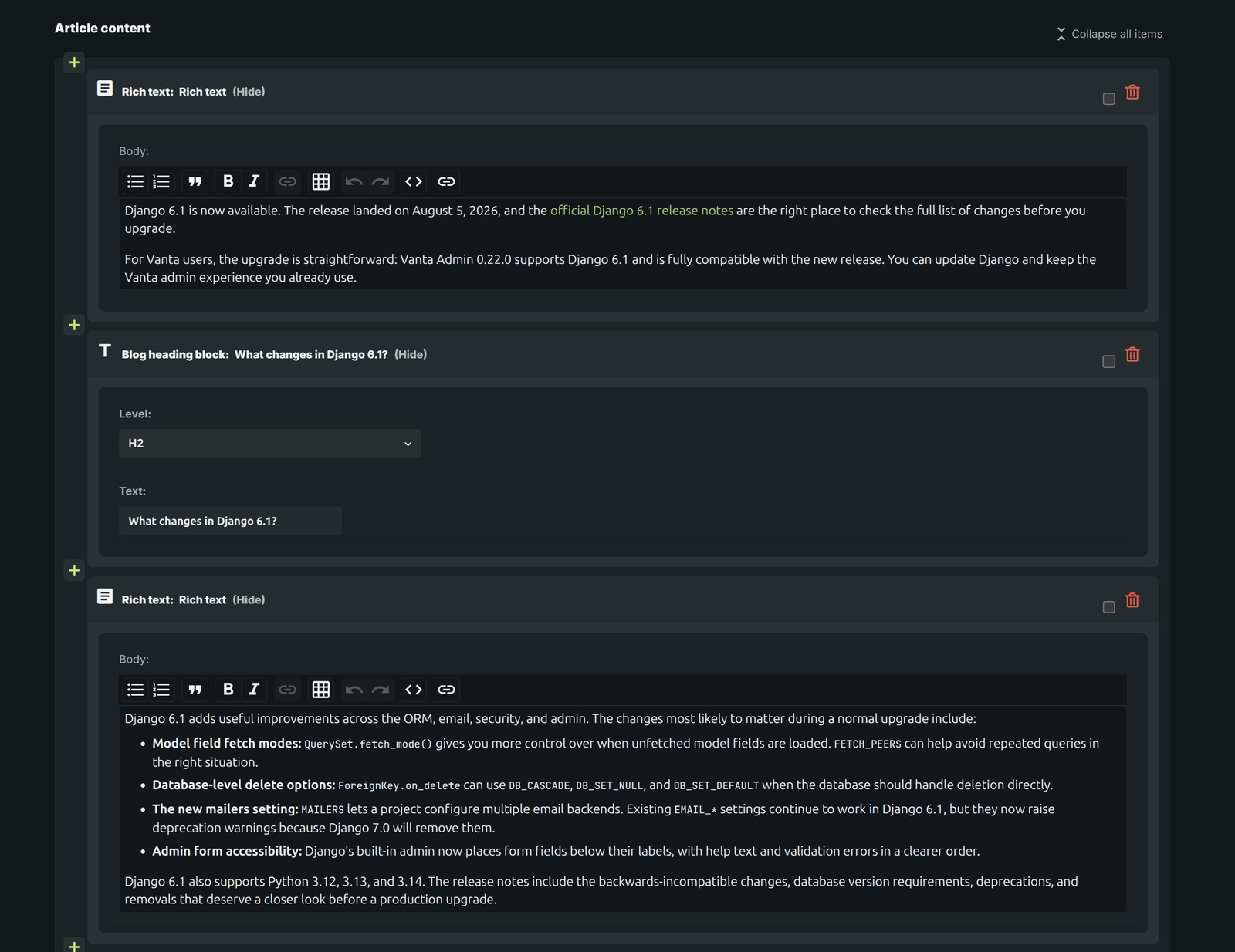
Task: Click the 'QuerySet.fetch_mode()' code text
Action: (368, 744)
